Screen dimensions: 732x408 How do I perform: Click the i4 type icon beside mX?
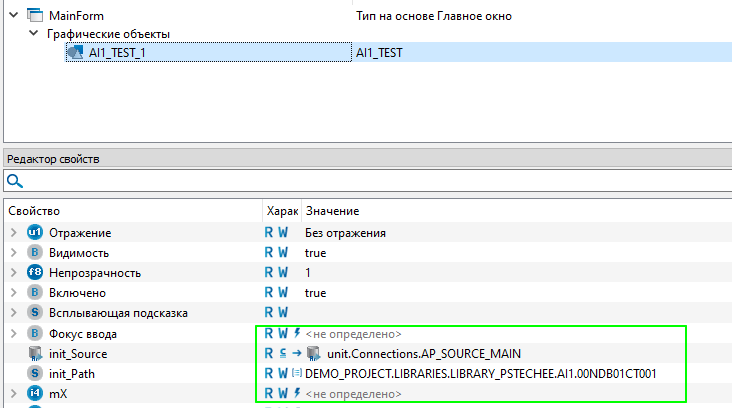tap(34, 393)
